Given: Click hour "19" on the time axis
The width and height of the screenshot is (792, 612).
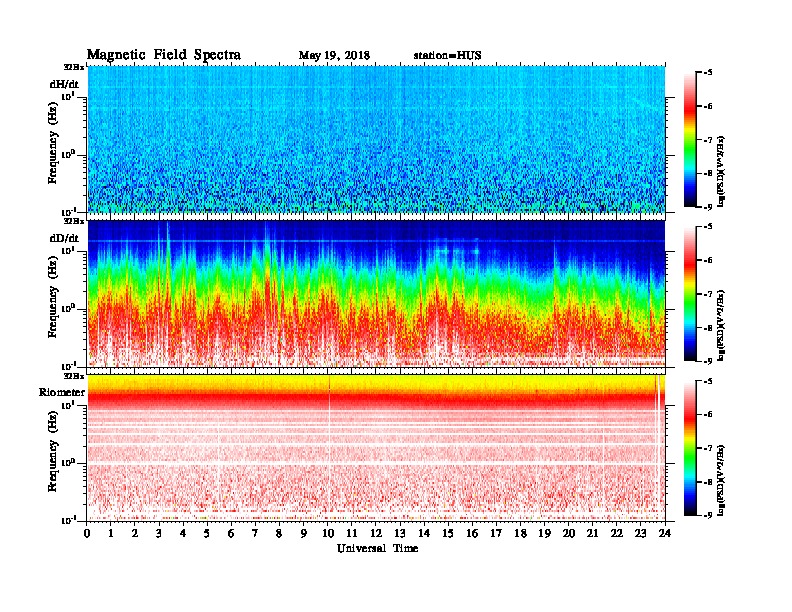Looking at the screenshot, I should [544, 533].
